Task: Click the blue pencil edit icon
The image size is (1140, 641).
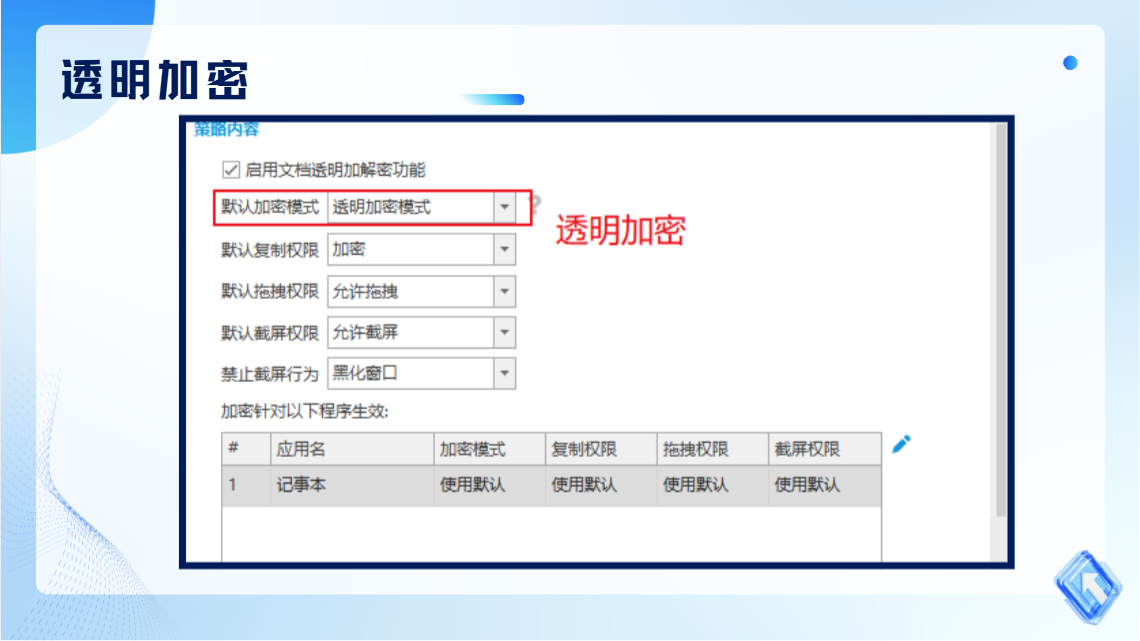Action: 902,444
